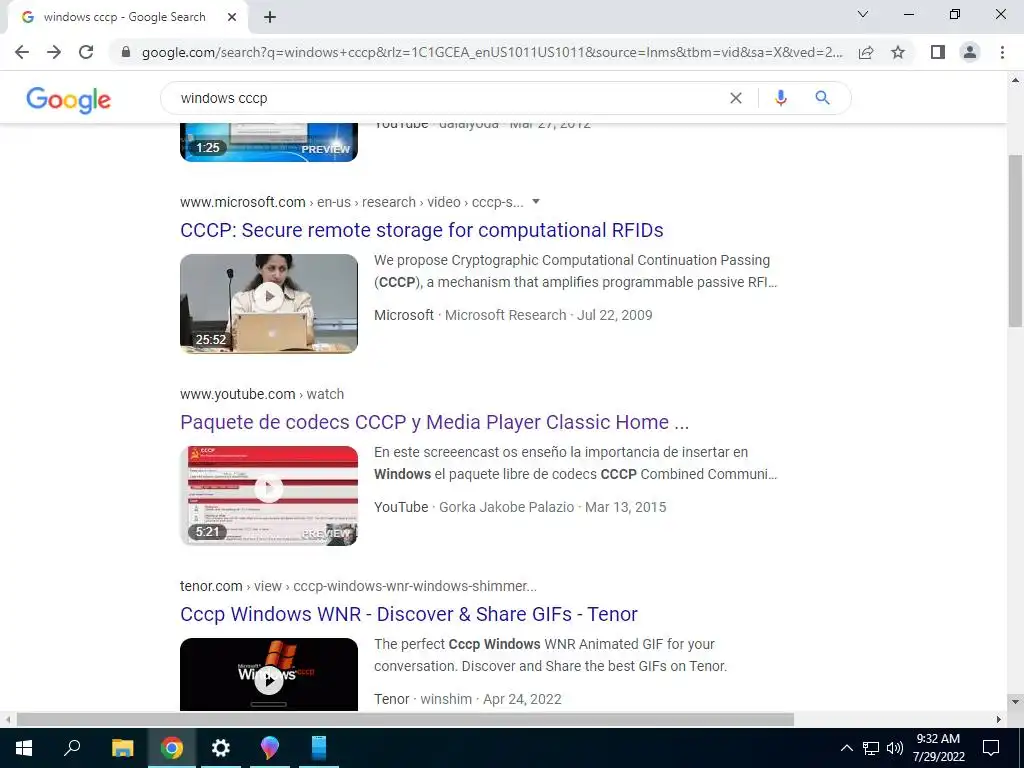Open 'CCCP: Secure remote storage' result
This screenshot has width=1024, height=768.
[422, 230]
